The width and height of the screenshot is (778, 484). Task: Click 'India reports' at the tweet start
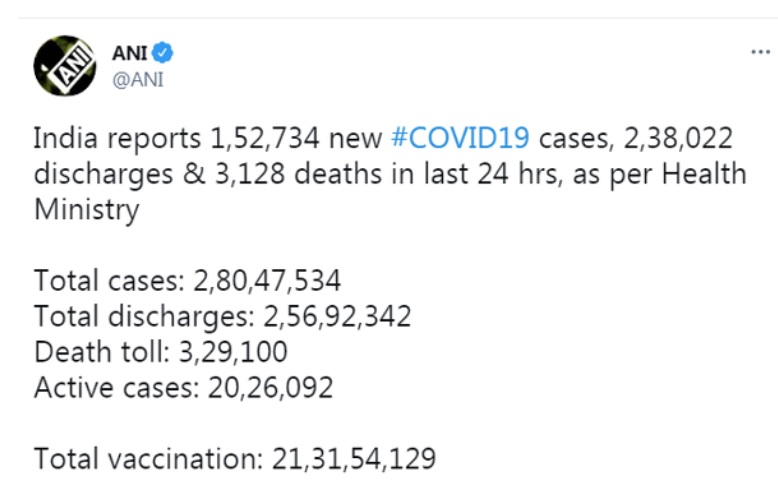point(117,139)
